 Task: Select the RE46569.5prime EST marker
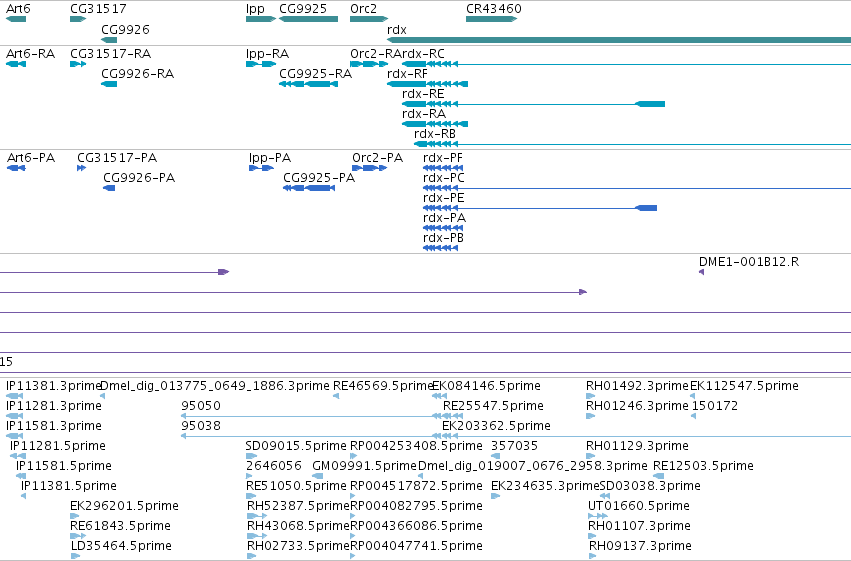click(336, 396)
